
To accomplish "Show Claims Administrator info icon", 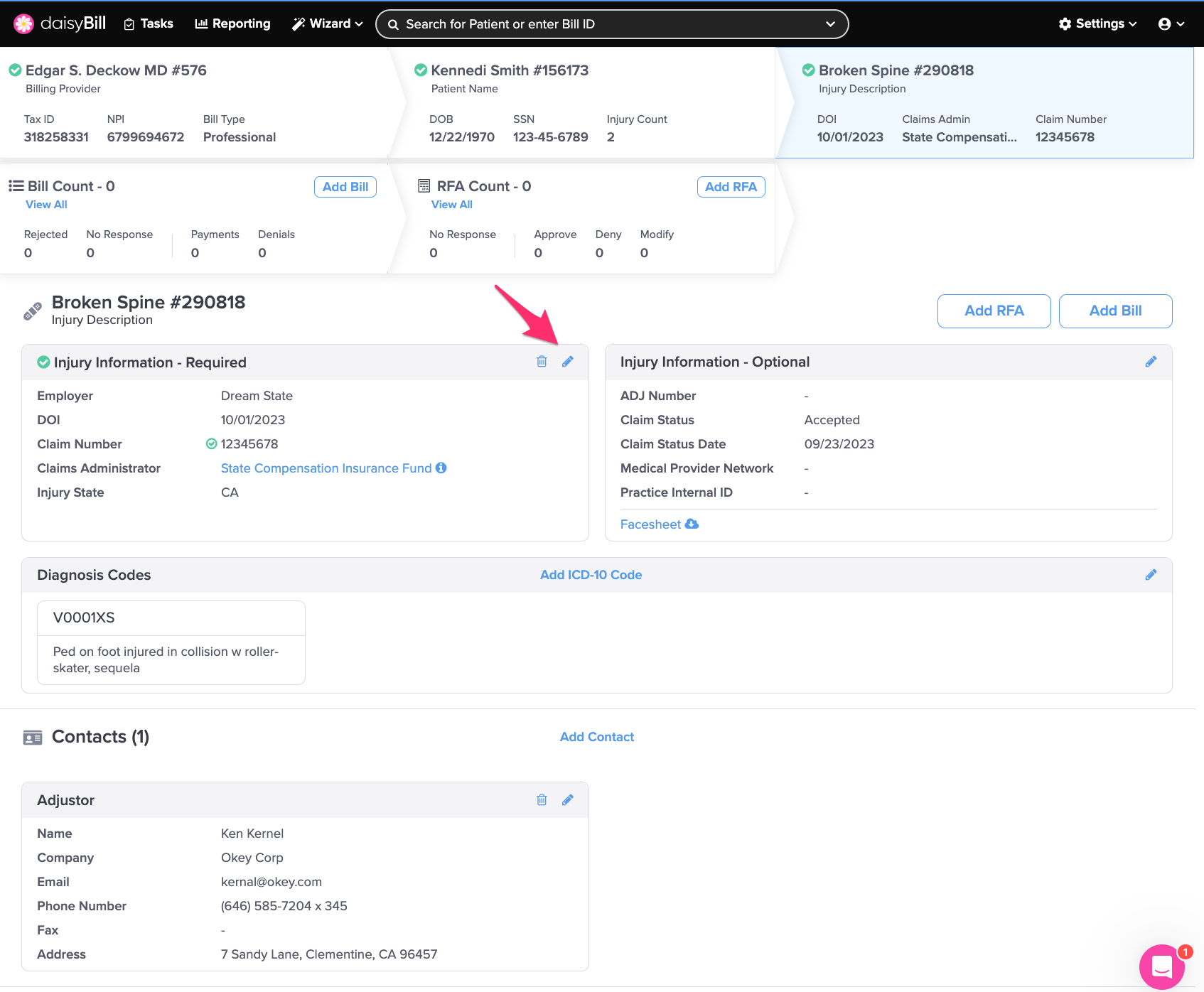I will pos(441,468).
